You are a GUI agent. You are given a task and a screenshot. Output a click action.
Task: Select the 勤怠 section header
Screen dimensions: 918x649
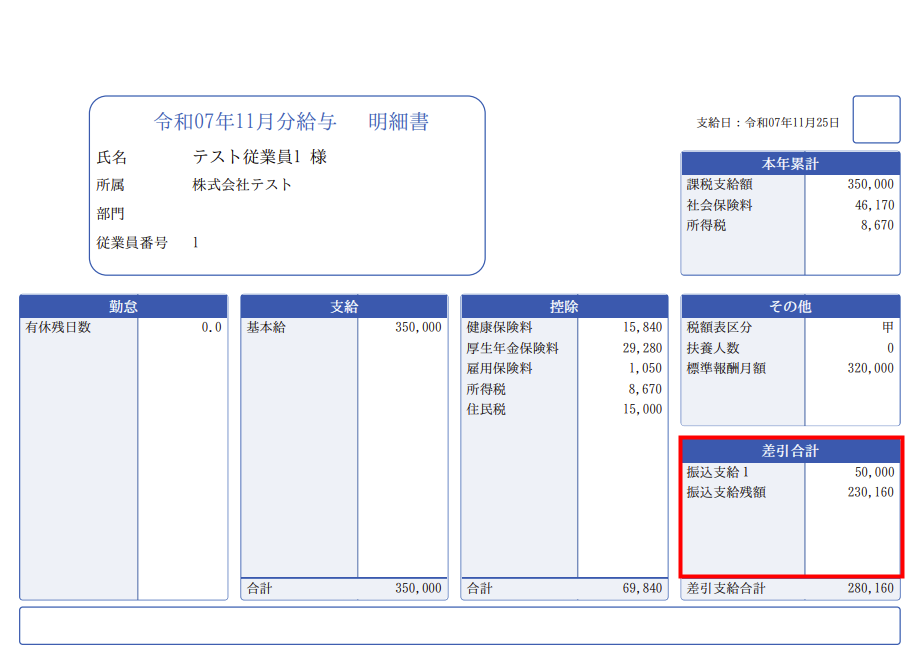[123, 307]
